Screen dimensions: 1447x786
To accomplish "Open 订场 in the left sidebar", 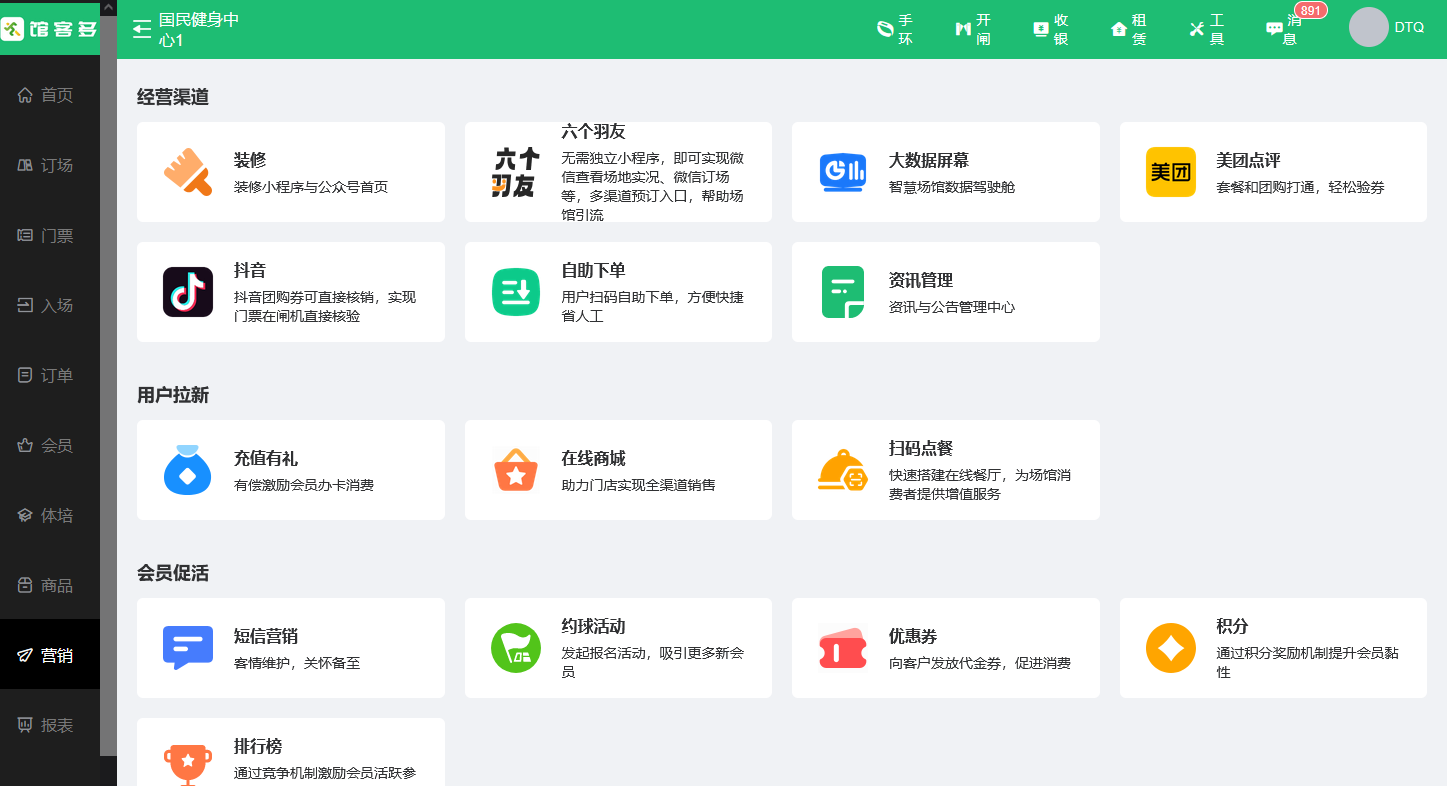I will (48, 165).
